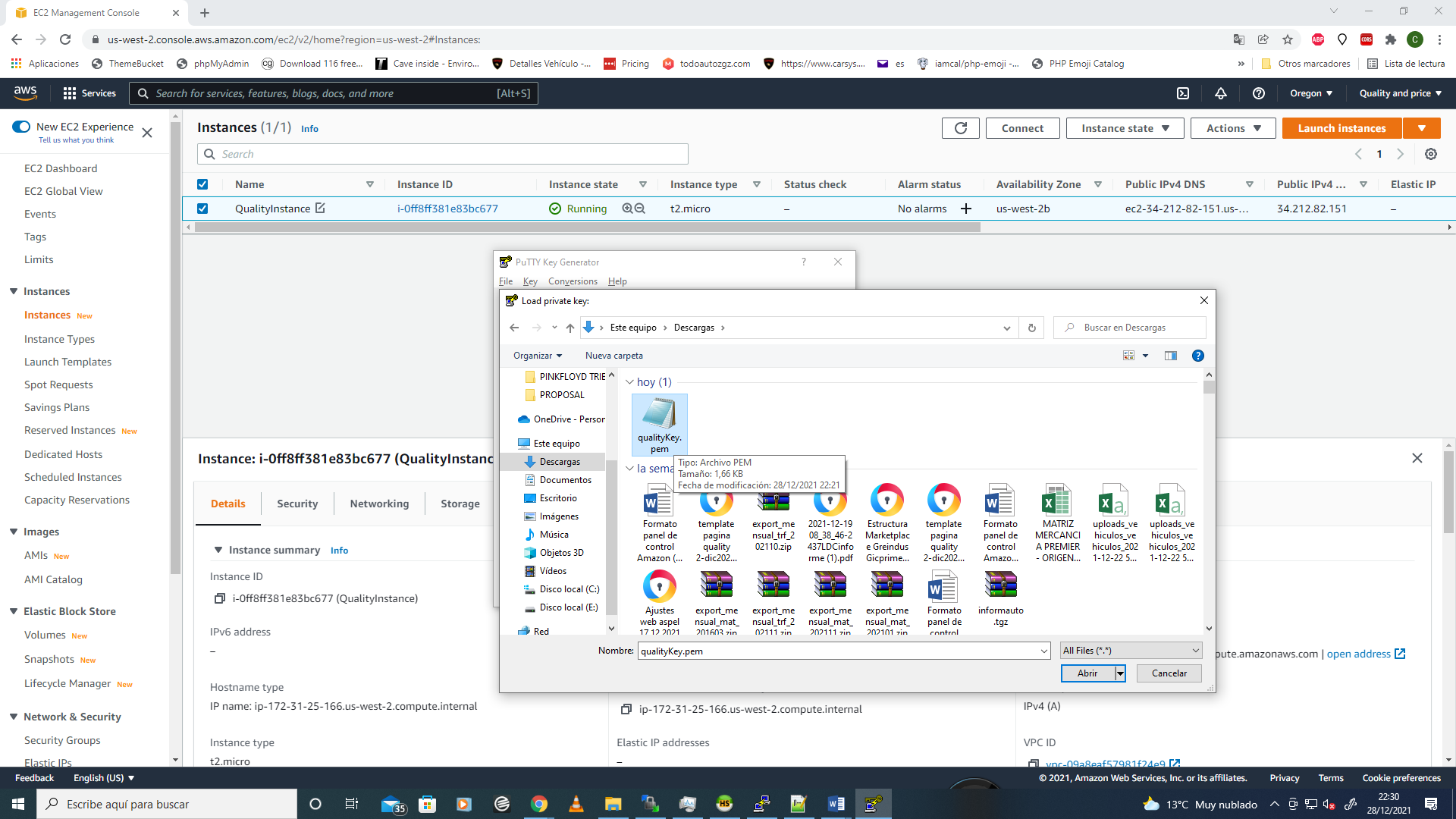
Task: Open AWS CloudShell icon in top bar
Action: 1182,93
